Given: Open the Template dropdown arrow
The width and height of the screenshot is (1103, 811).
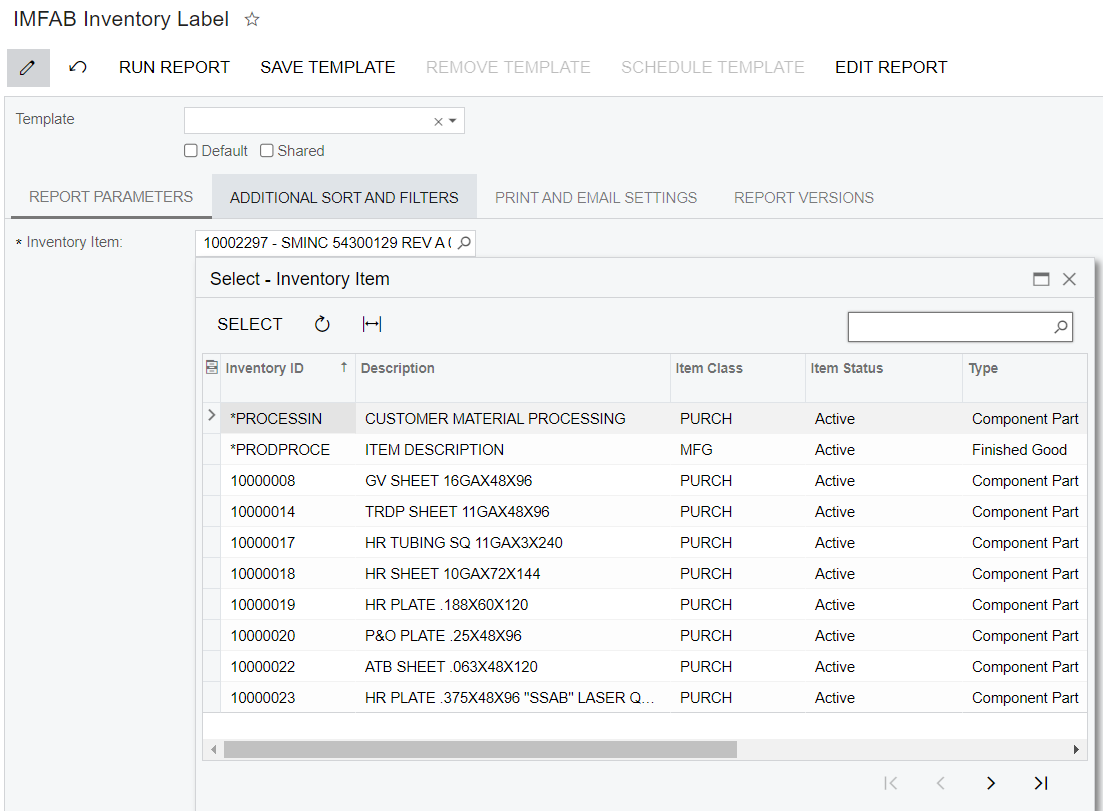Looking at the screenshot, I should [x=453, y=121].
